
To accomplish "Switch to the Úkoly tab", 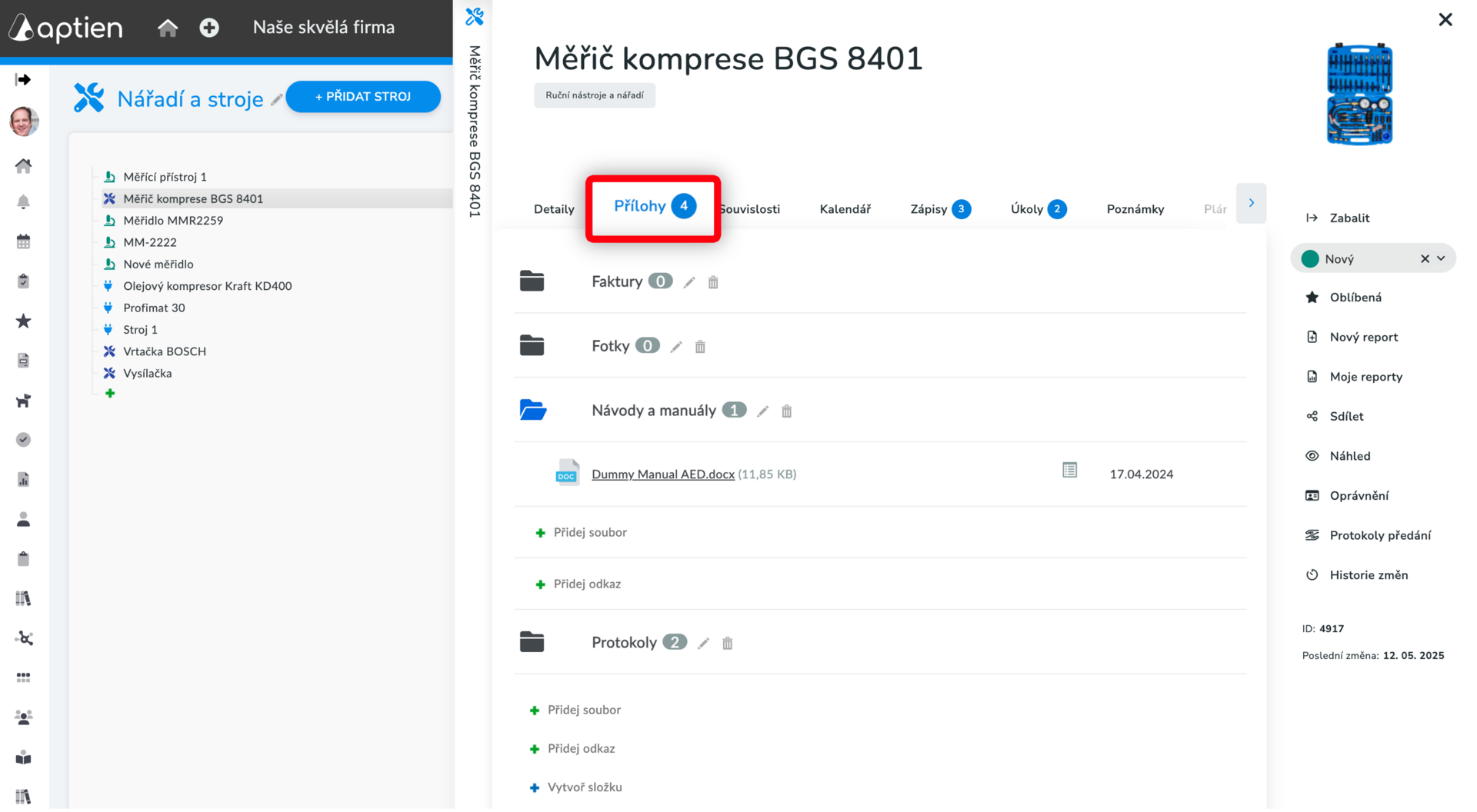I will click(x=1038, y=209).
